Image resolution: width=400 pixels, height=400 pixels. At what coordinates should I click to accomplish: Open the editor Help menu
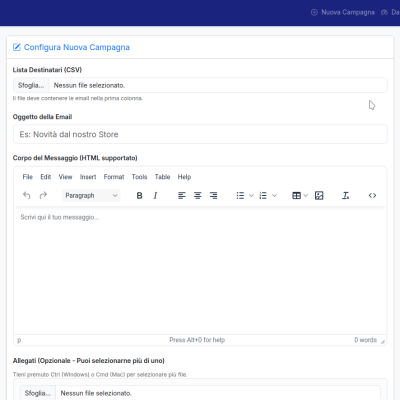[184, 177]
